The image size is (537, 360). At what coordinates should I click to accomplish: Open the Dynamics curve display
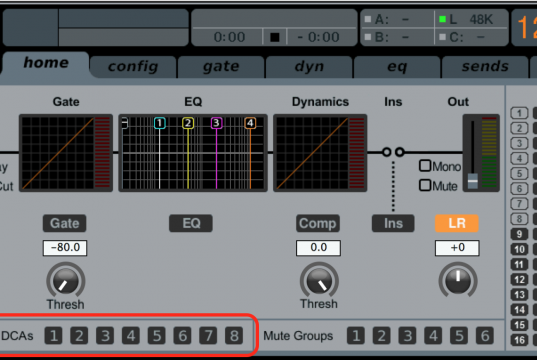pos(320,153)
